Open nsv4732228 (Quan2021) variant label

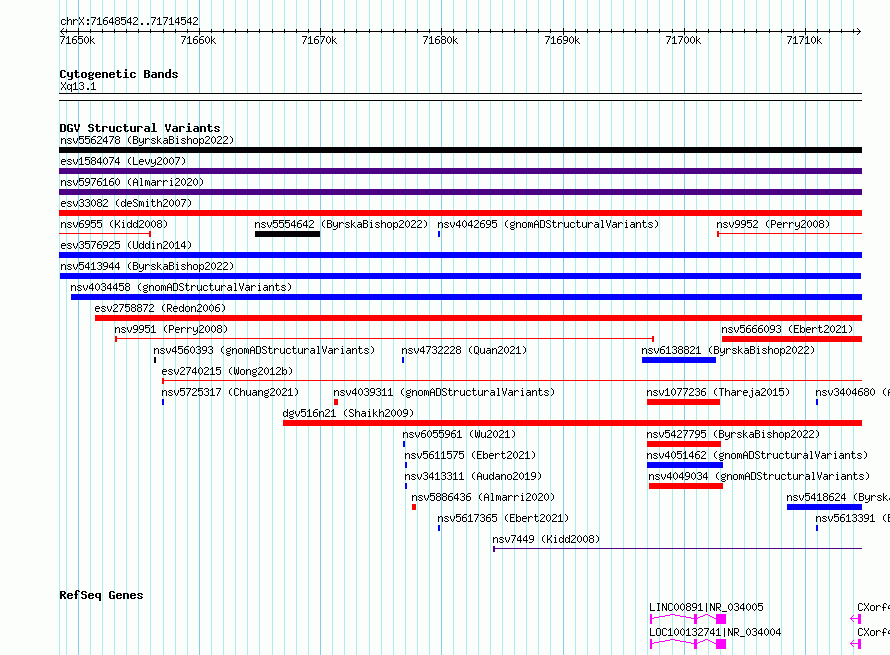click(x=464, y=350)
